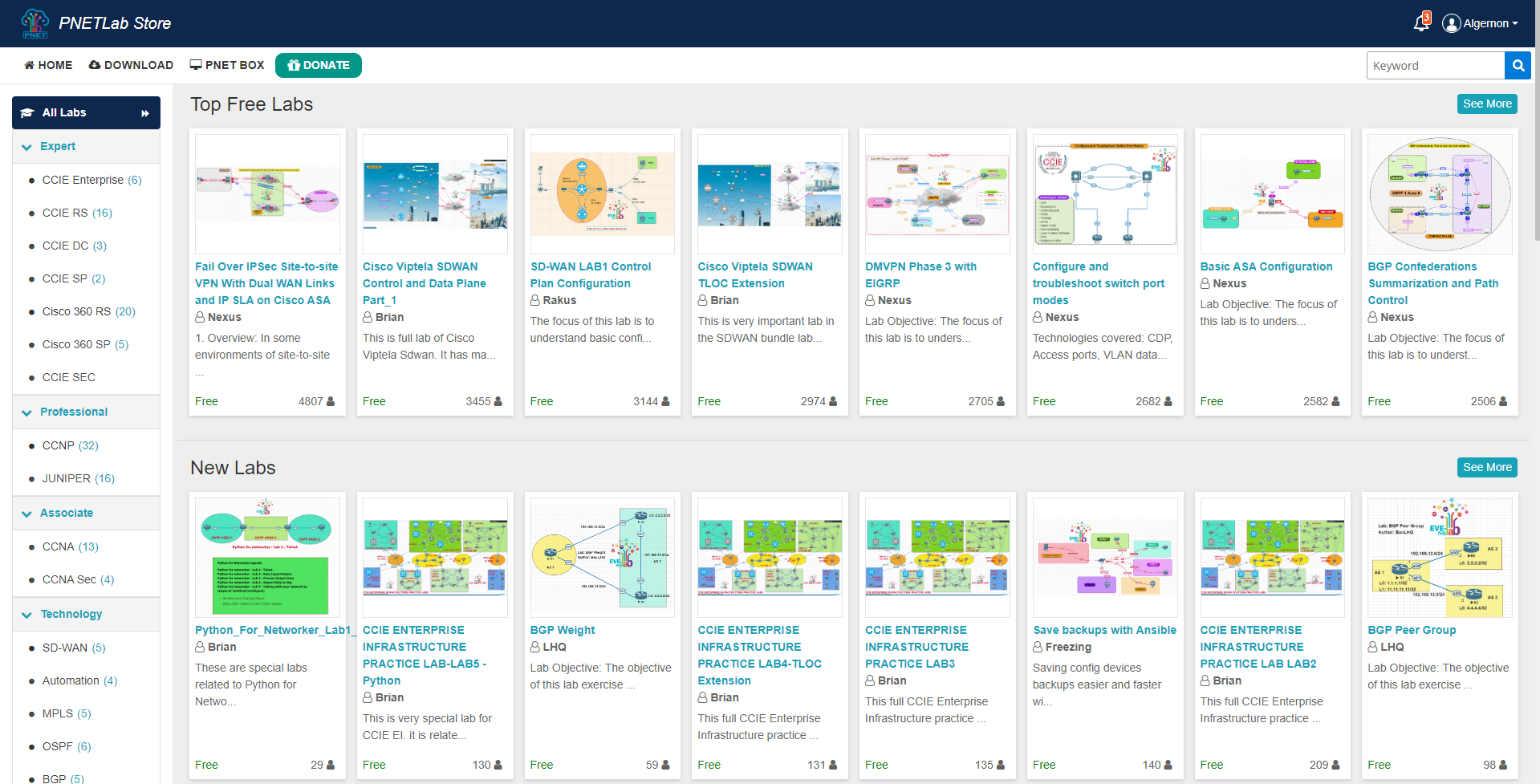Open Cisco Viptela SDWAN Control and Data Plane lab
Viewport: 1540px width, 784px height.
(425, 283)
